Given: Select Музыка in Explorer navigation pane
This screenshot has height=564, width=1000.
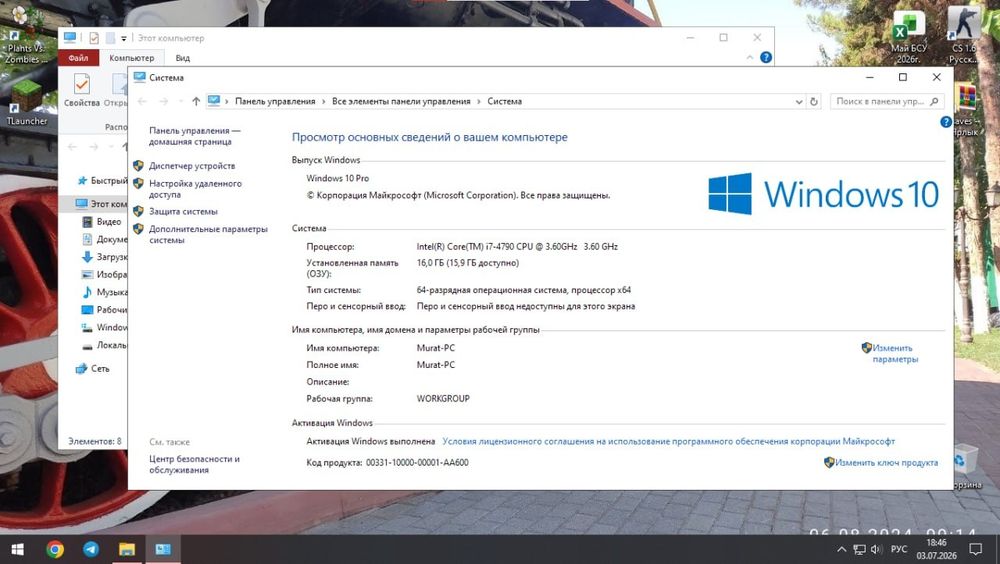Looking at the screenshot, I should click(x=105, y=292).
